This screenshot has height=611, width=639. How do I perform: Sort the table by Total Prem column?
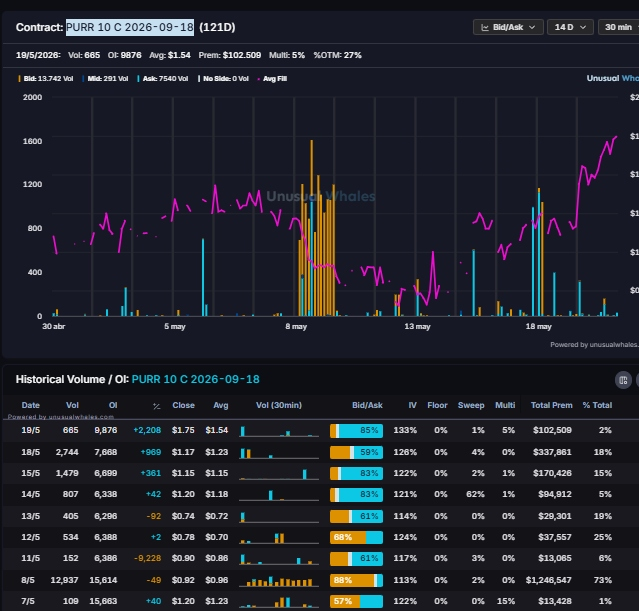(551, 405)
